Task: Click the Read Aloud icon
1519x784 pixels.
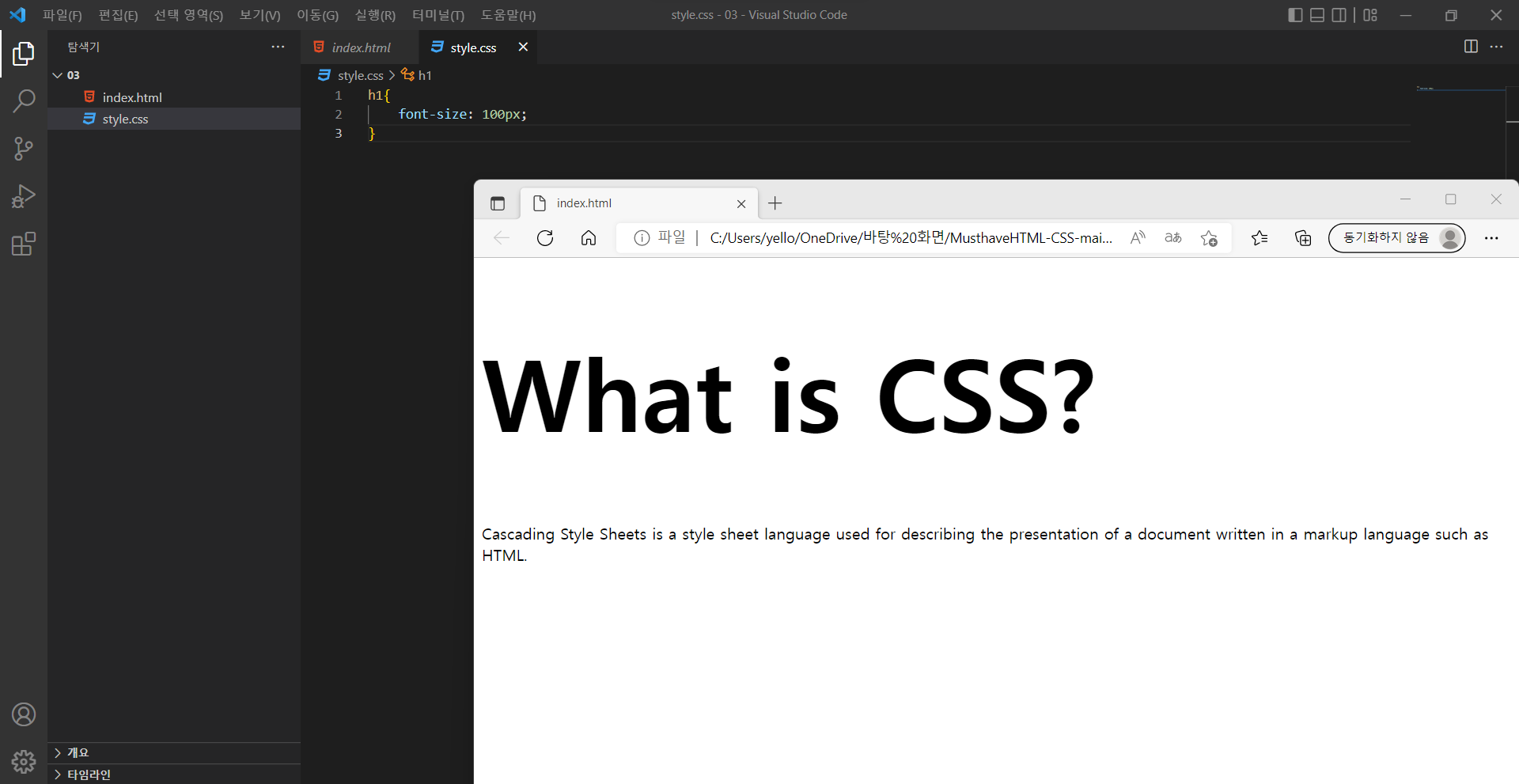Action: pos(1138,238)
